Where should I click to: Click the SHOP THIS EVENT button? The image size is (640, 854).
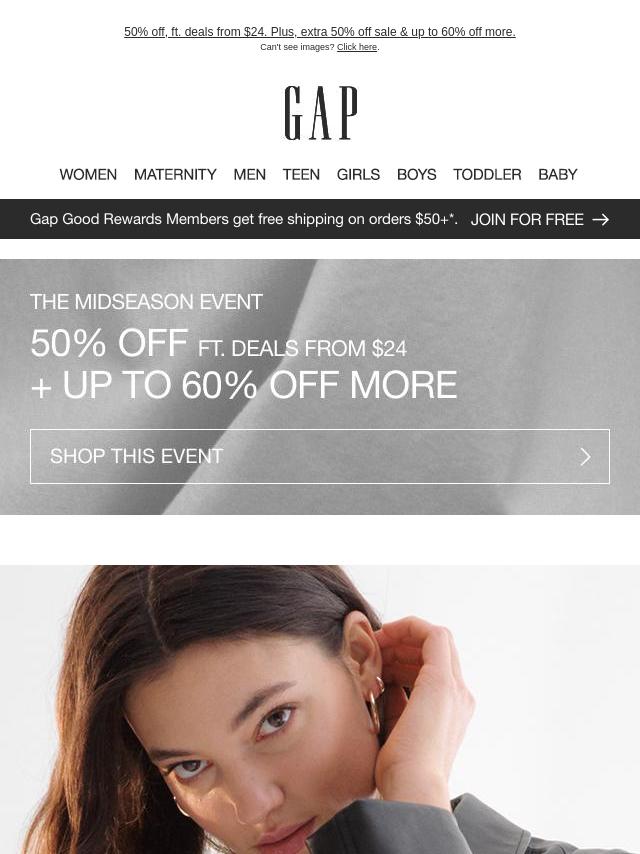[320, 456]
